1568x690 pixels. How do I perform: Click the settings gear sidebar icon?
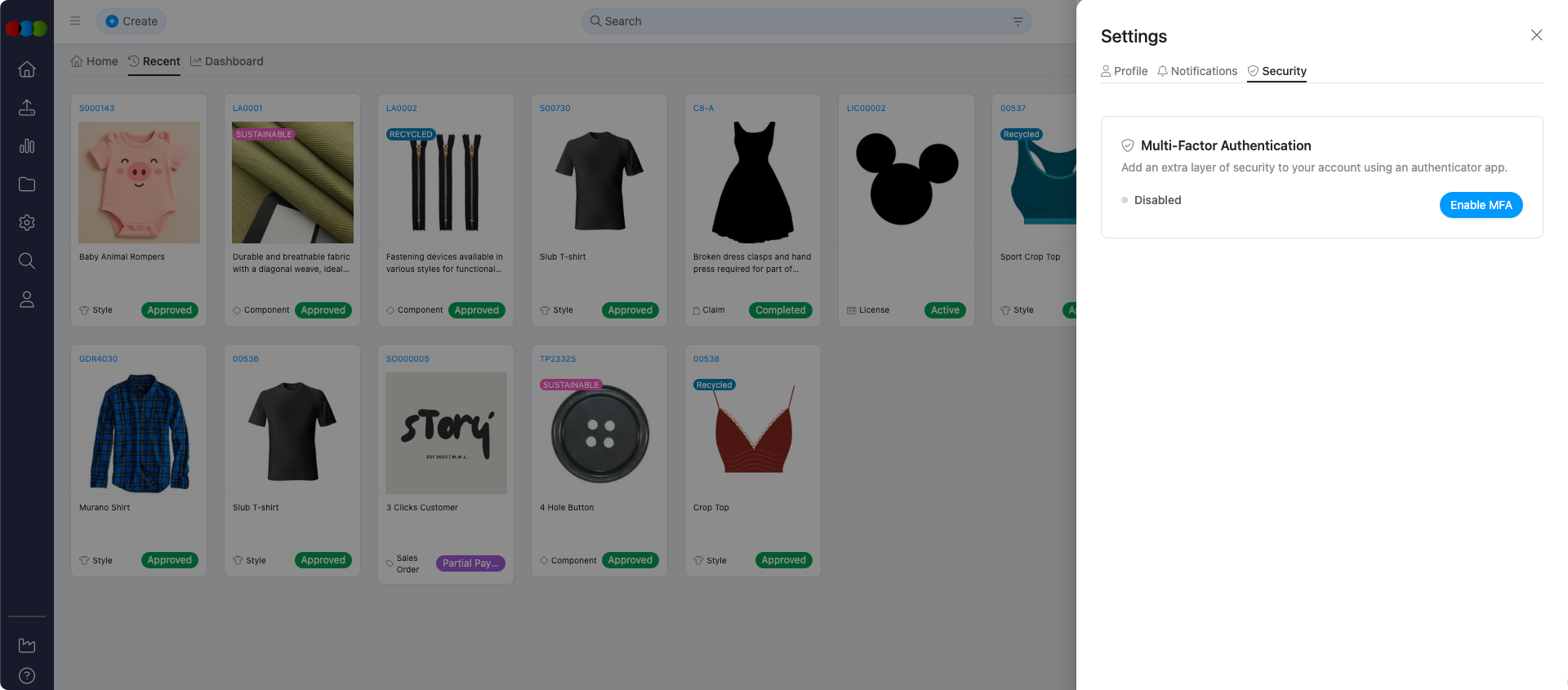point(27,223)
